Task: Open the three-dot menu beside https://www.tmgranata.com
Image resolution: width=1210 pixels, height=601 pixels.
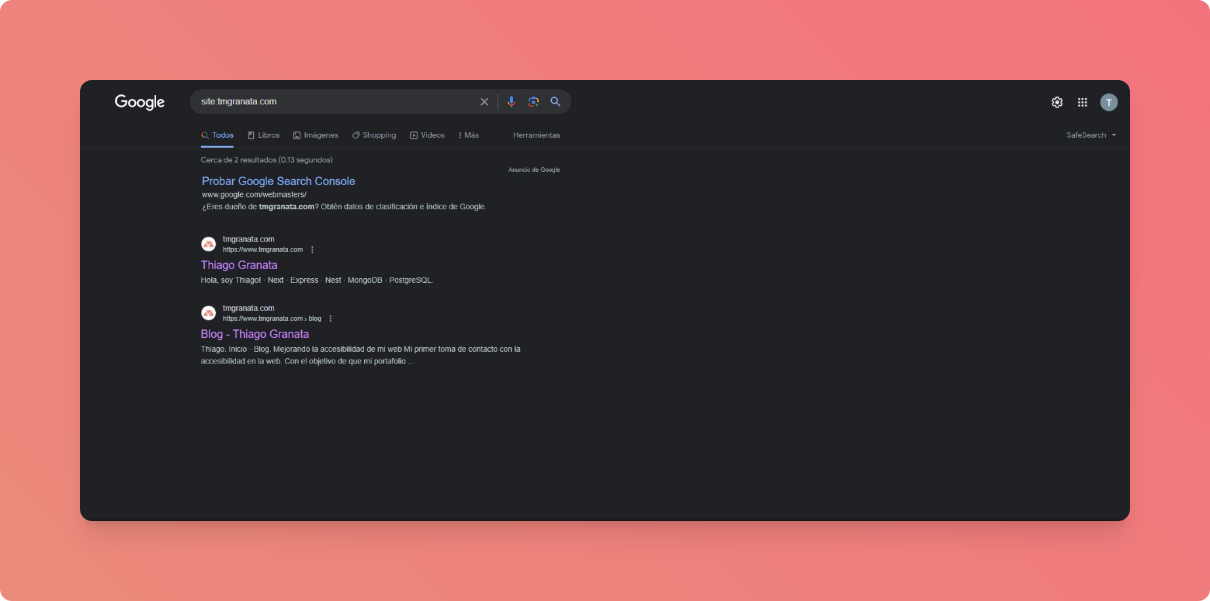Action: click(x=312, y=249)
